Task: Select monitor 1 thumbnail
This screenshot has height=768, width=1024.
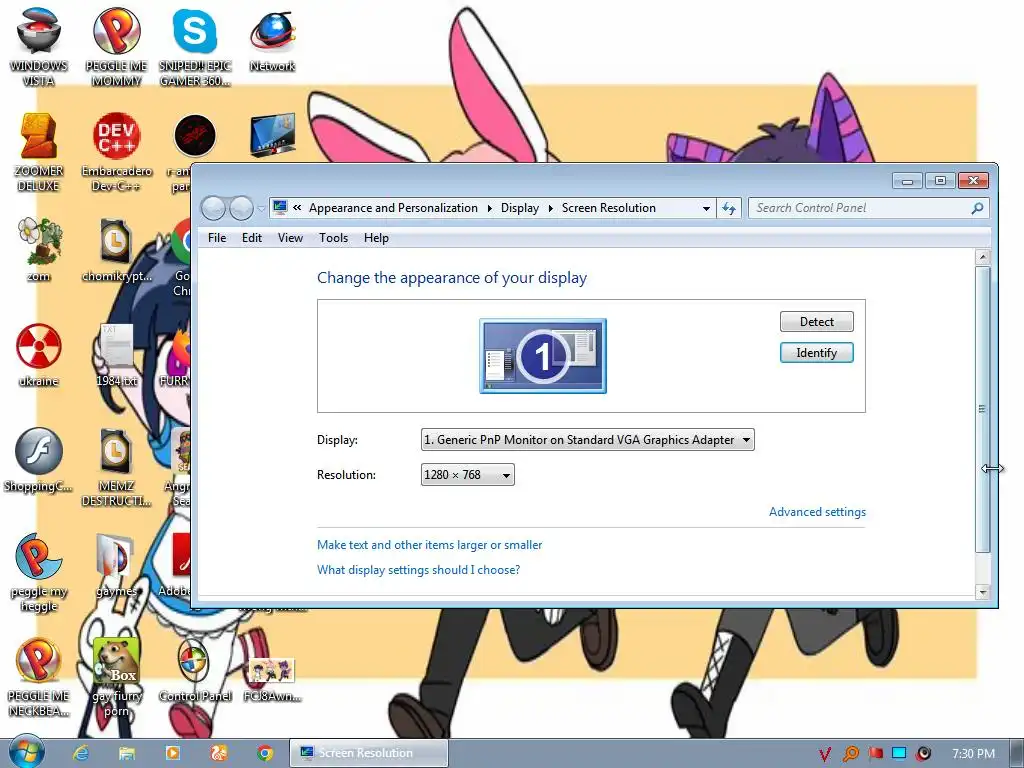Action: point(543,356)
